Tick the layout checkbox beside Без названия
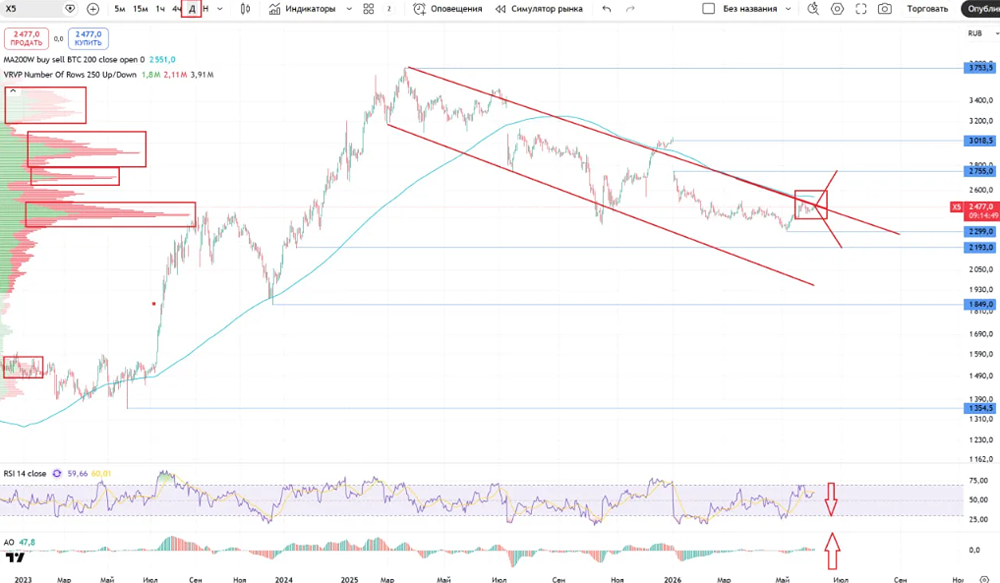The width and height of the screenshot is (1000, 583). pos(708,9)
